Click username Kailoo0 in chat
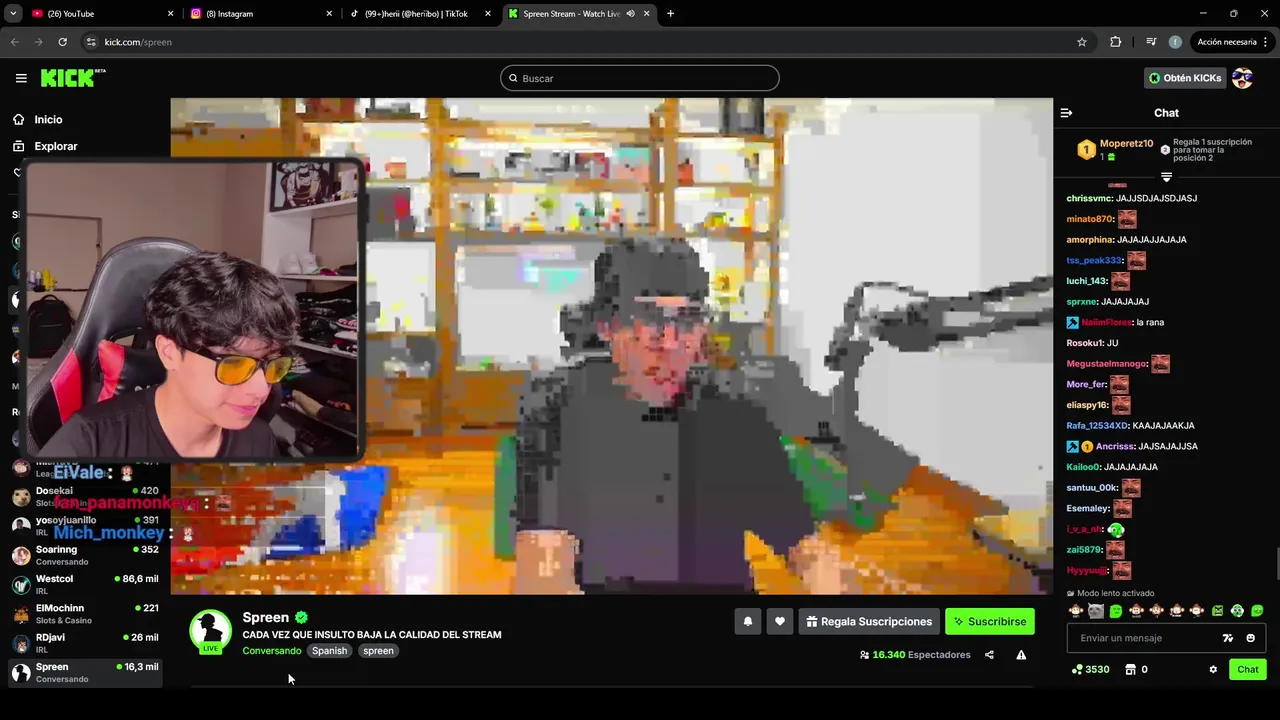The image size is (1280, 720). [x=1084, y=467]
